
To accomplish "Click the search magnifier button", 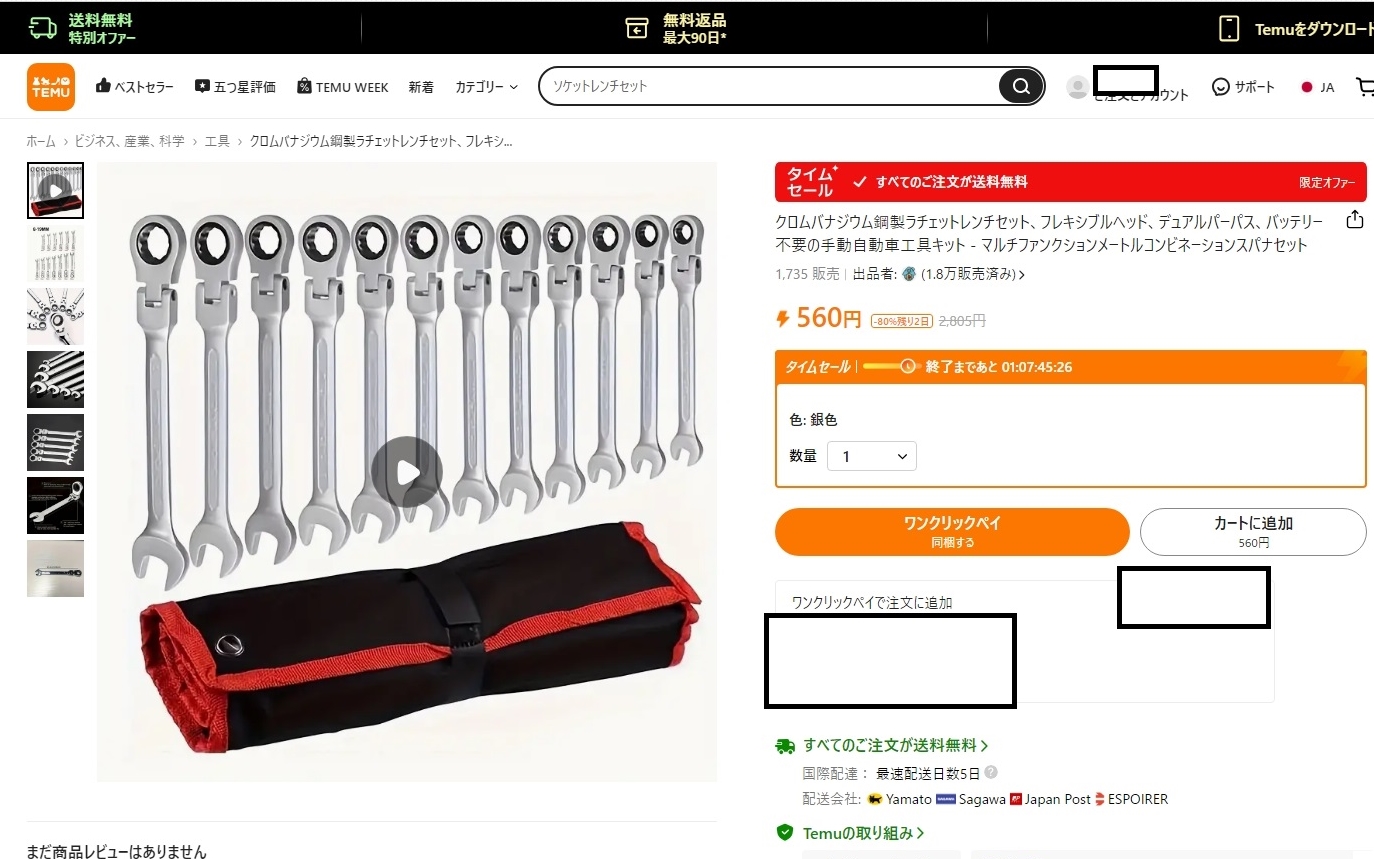I will click(x=1021, y=86).
